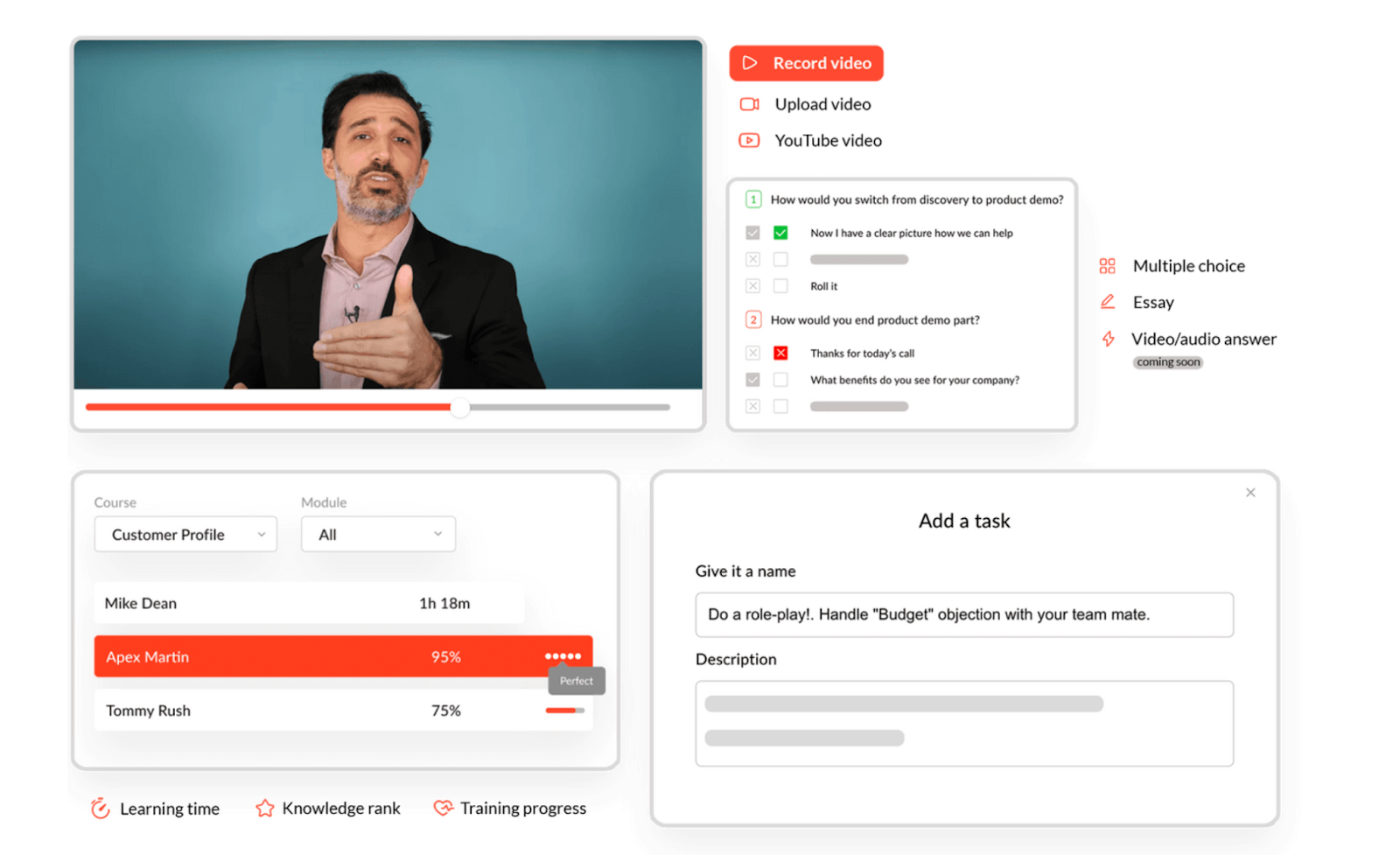The height and width of the screenshot is (855, 1400).
Task: Open the YouTube video option
Action: coord(749,140)
